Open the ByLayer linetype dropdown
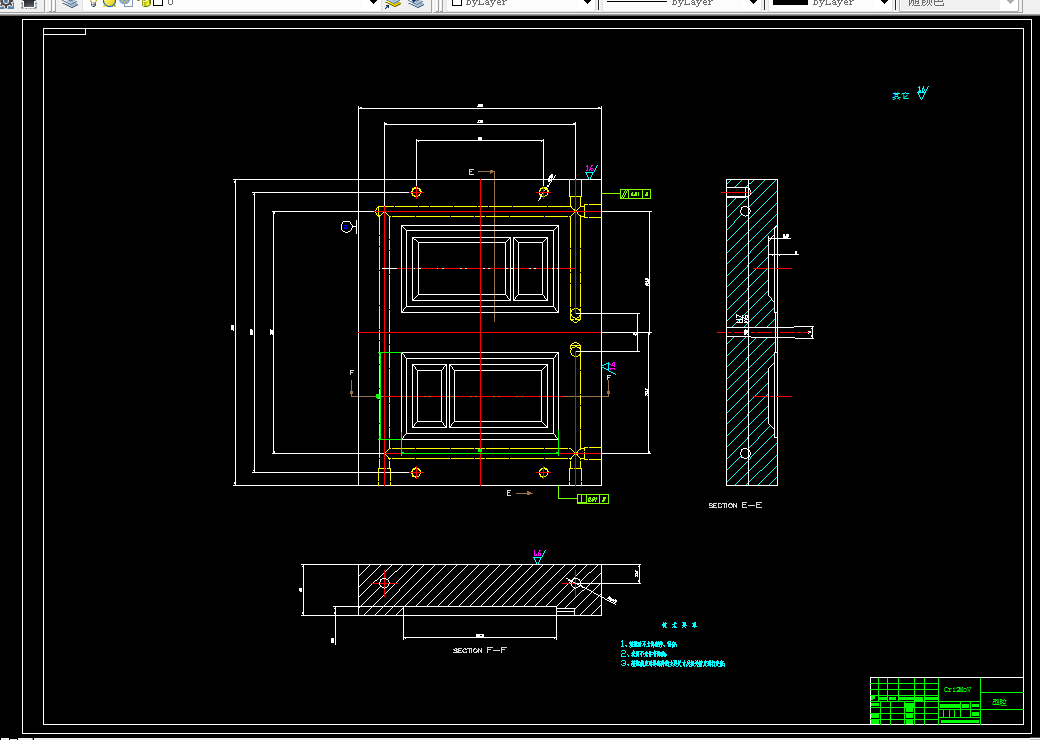Screen dimensions: 1040x740 click(x=679, y=3)
